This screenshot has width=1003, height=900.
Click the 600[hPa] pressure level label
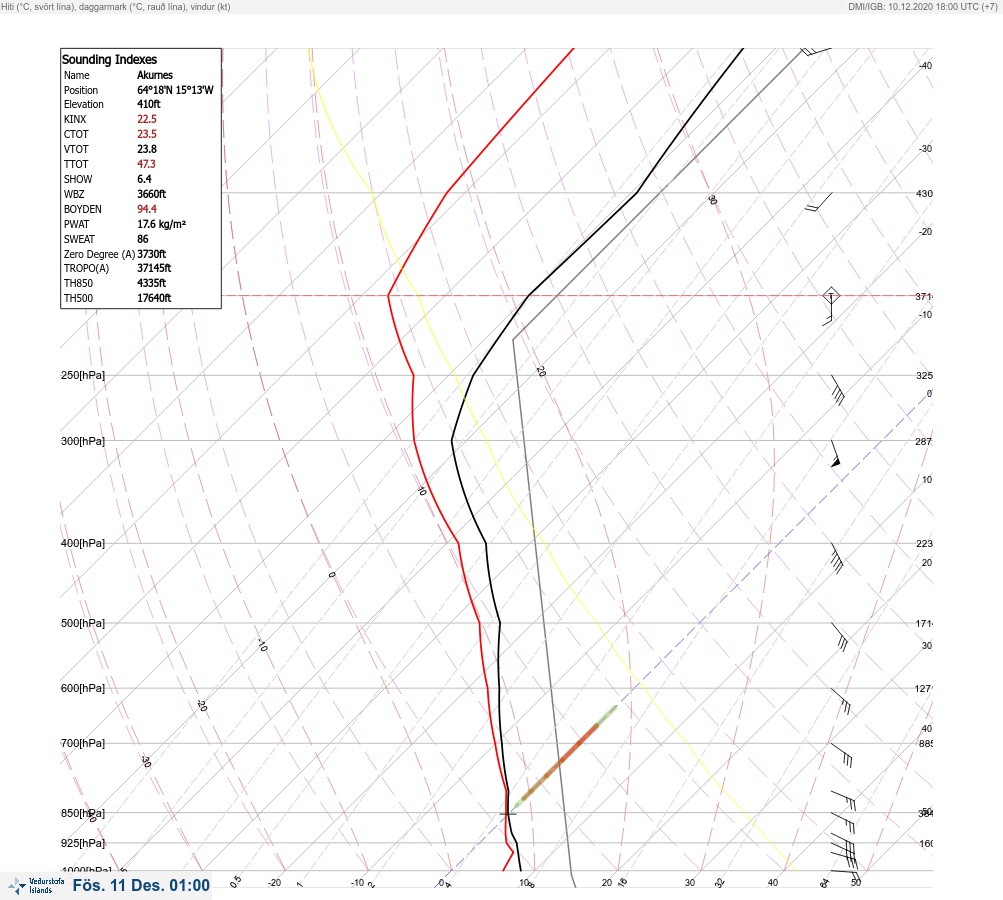click(x=83, y=688)
